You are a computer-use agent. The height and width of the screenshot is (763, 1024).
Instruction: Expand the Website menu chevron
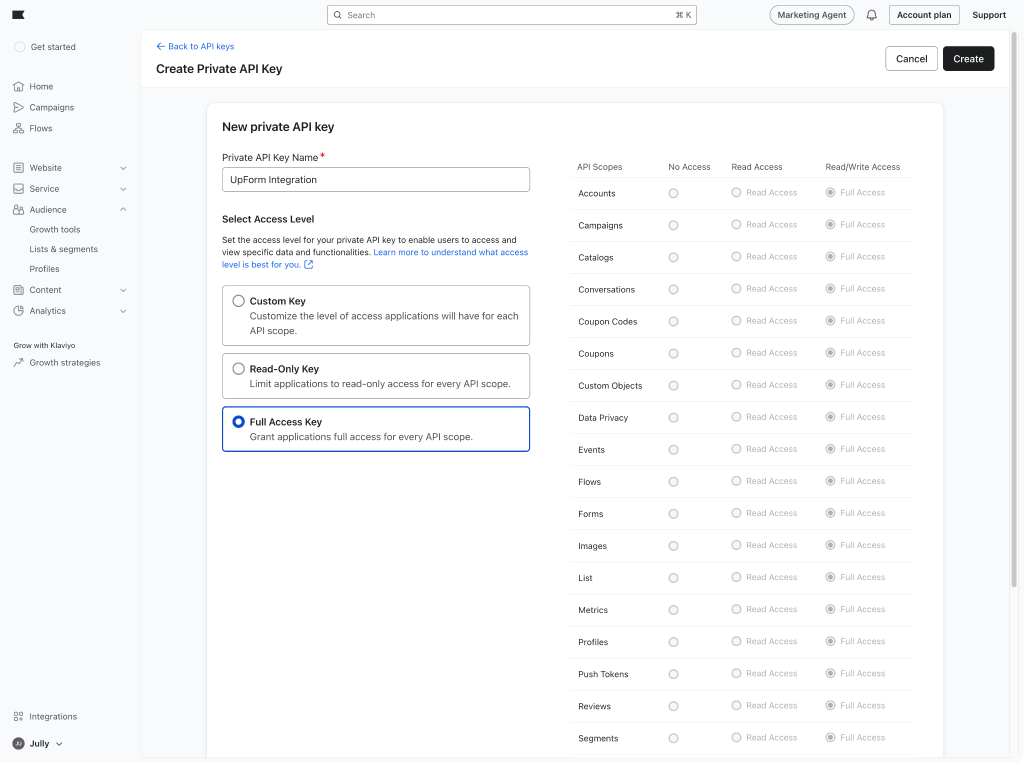click(123, 168)
